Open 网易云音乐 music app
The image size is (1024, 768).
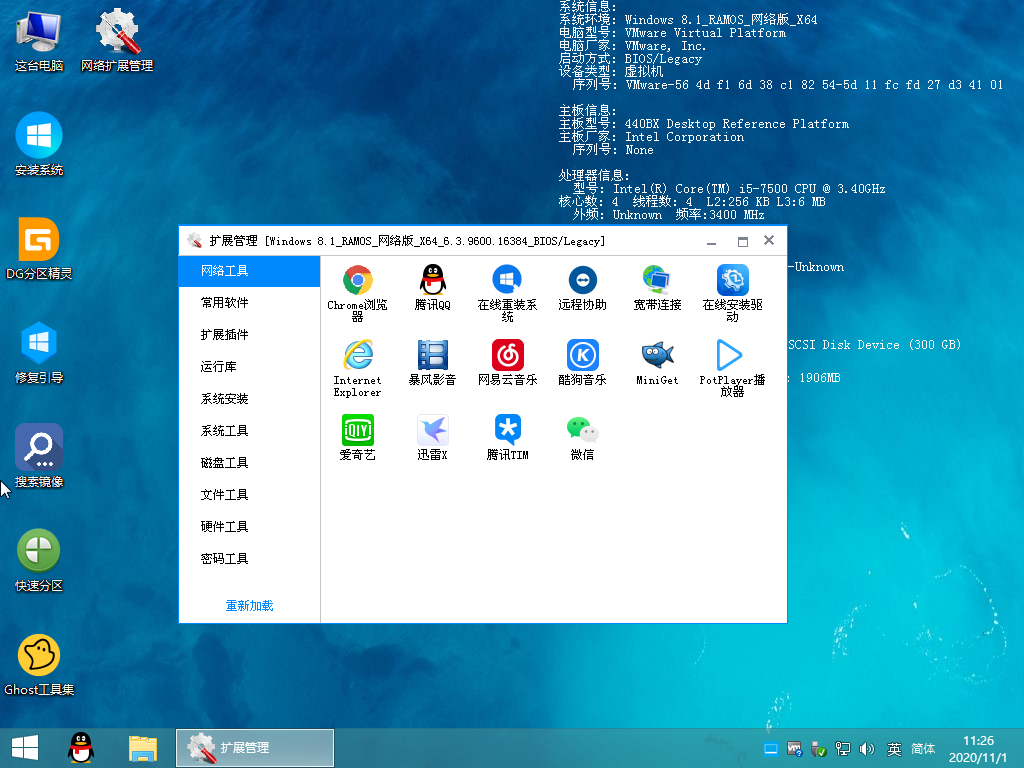507,362
